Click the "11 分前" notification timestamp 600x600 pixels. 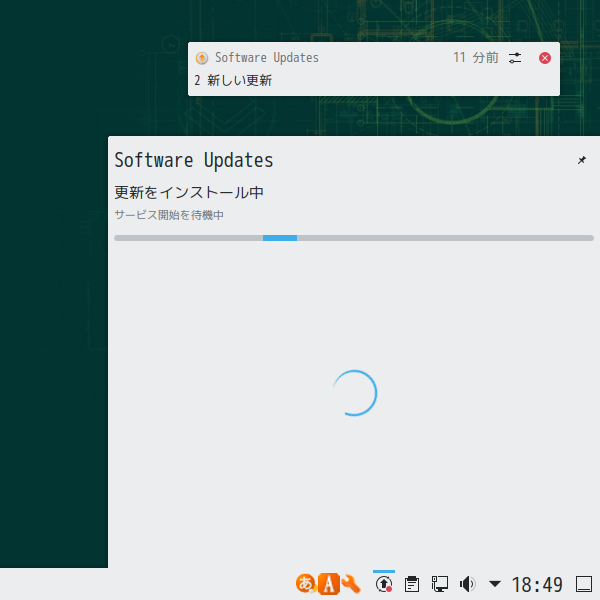pyautogui.click(x=476, y=58)
